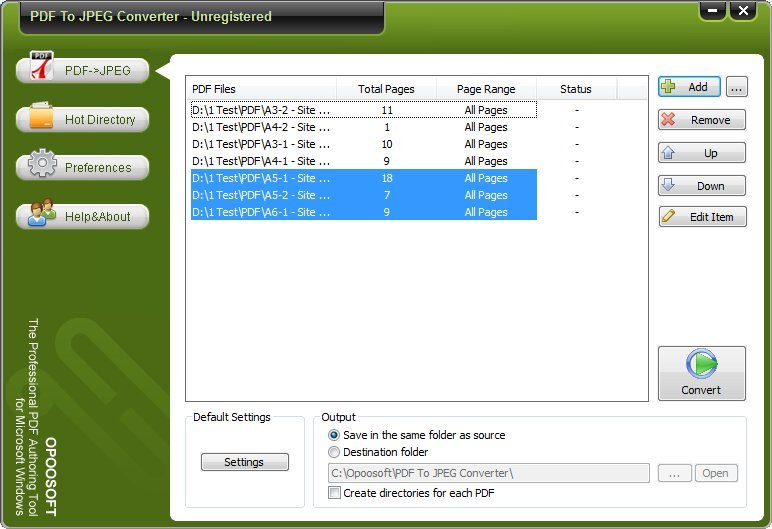Click the orange folder Hot Directory icon
The width and height of the screenshot is (772, 529).
41,116
